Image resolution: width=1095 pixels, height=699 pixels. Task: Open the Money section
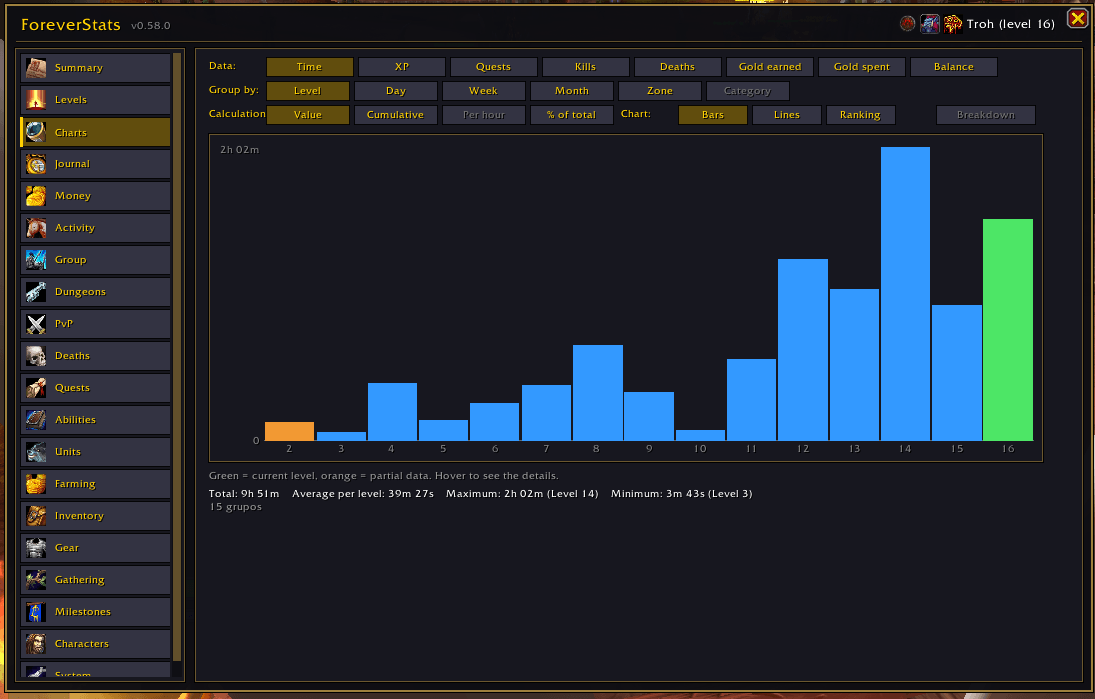tap(96, 196)
